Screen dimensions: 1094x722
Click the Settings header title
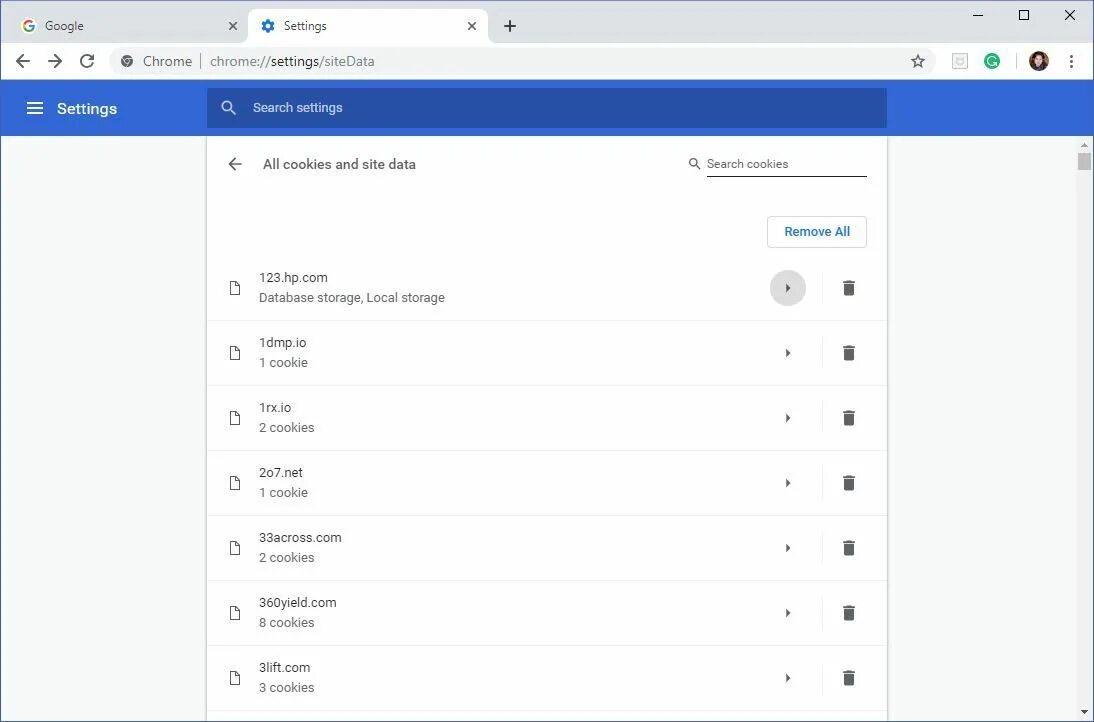click(x=87, y=108)
